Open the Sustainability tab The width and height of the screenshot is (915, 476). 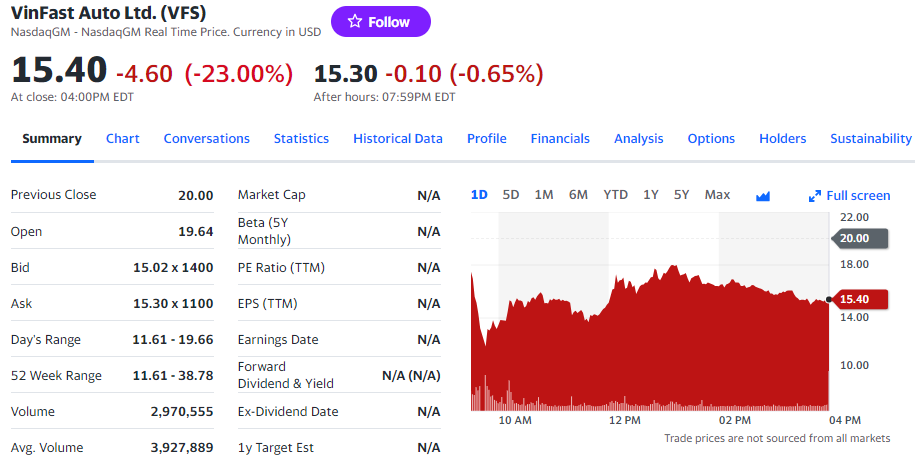870,139
